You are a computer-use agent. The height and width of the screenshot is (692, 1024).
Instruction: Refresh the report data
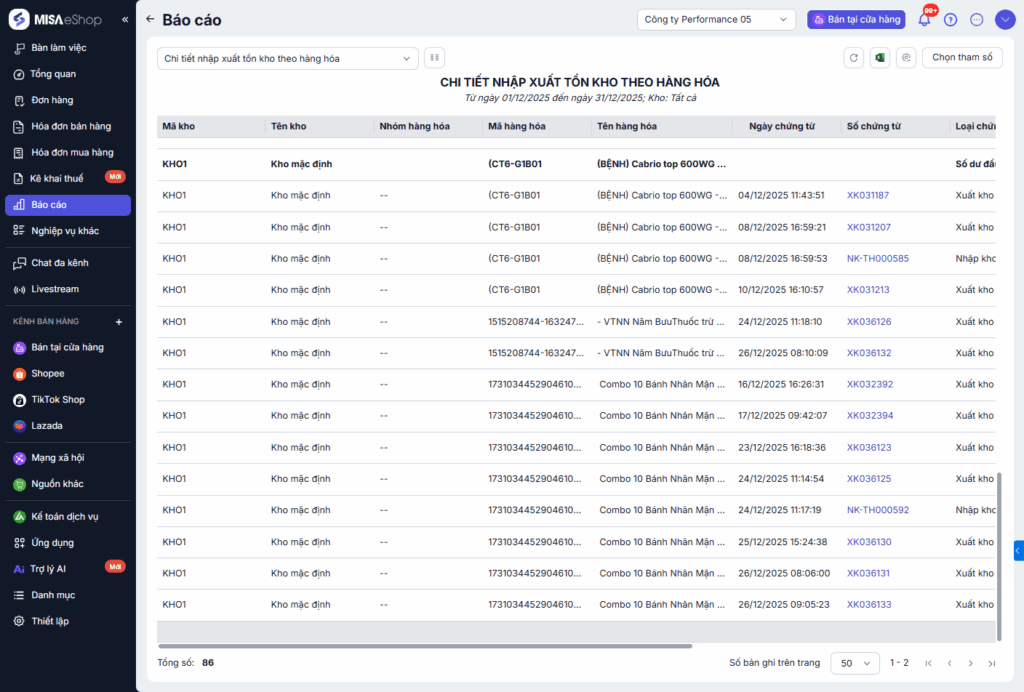pos(853,58)
